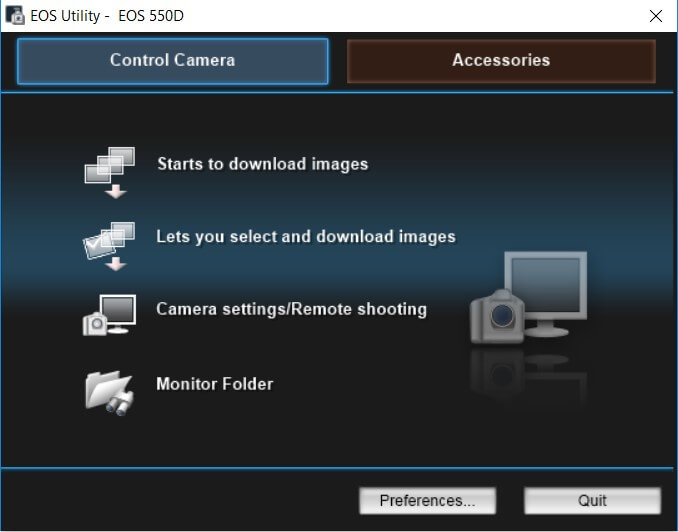Open the Accessories tab
The width and height of the screenshot is (678, 532).
(501, 61)
